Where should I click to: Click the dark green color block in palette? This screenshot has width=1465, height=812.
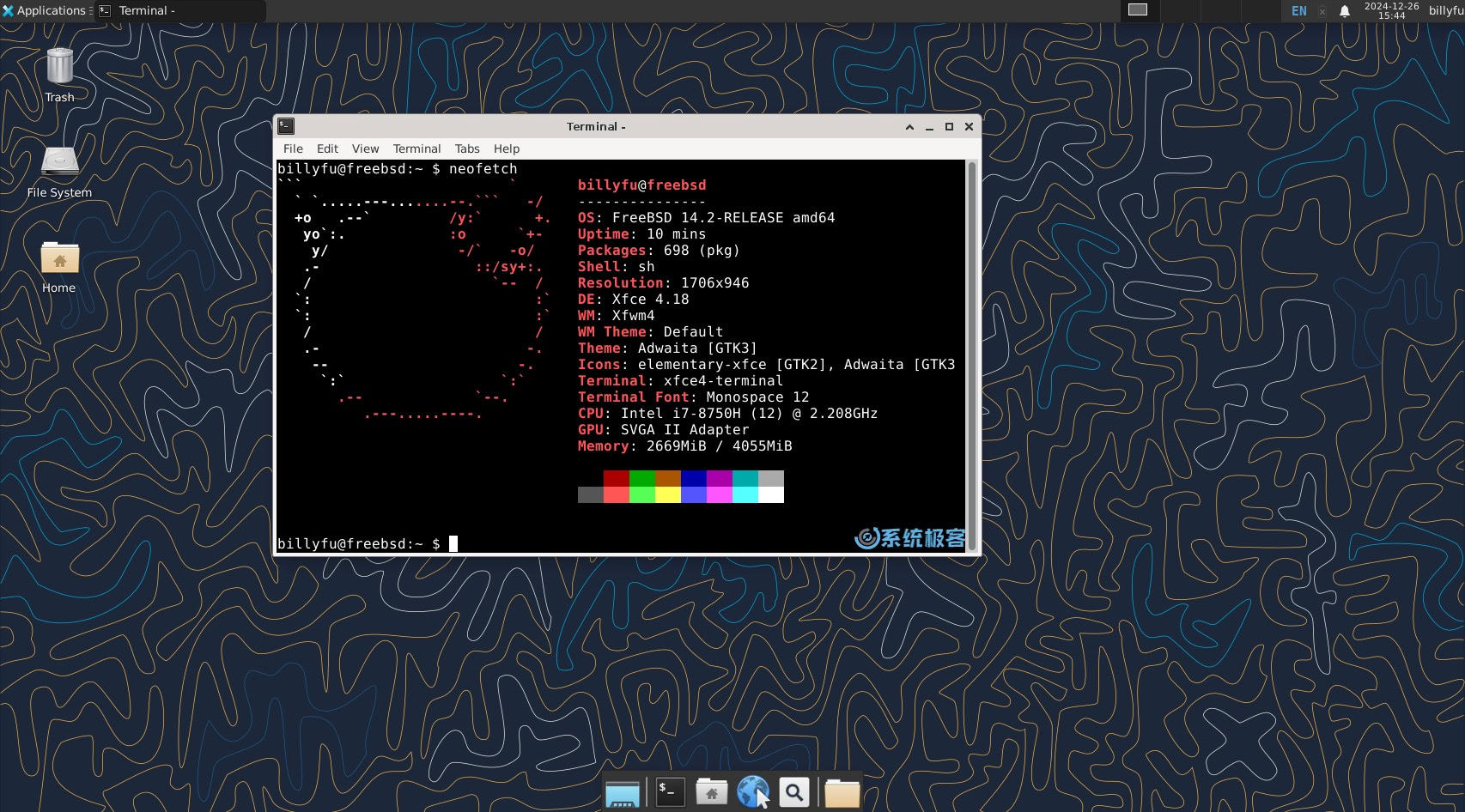pyautogui.click(x=642, y=478)
